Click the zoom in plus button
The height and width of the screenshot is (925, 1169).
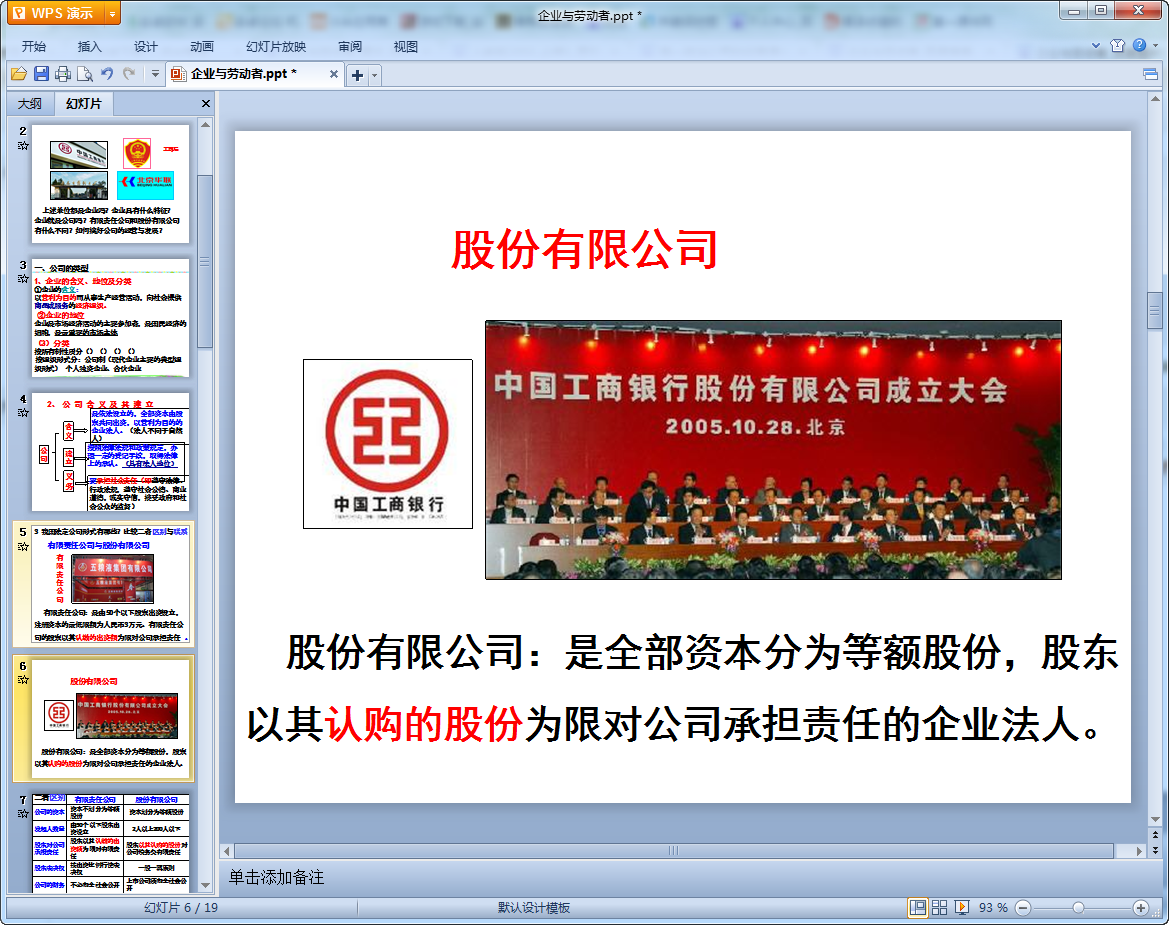(x=1140, y=908)
